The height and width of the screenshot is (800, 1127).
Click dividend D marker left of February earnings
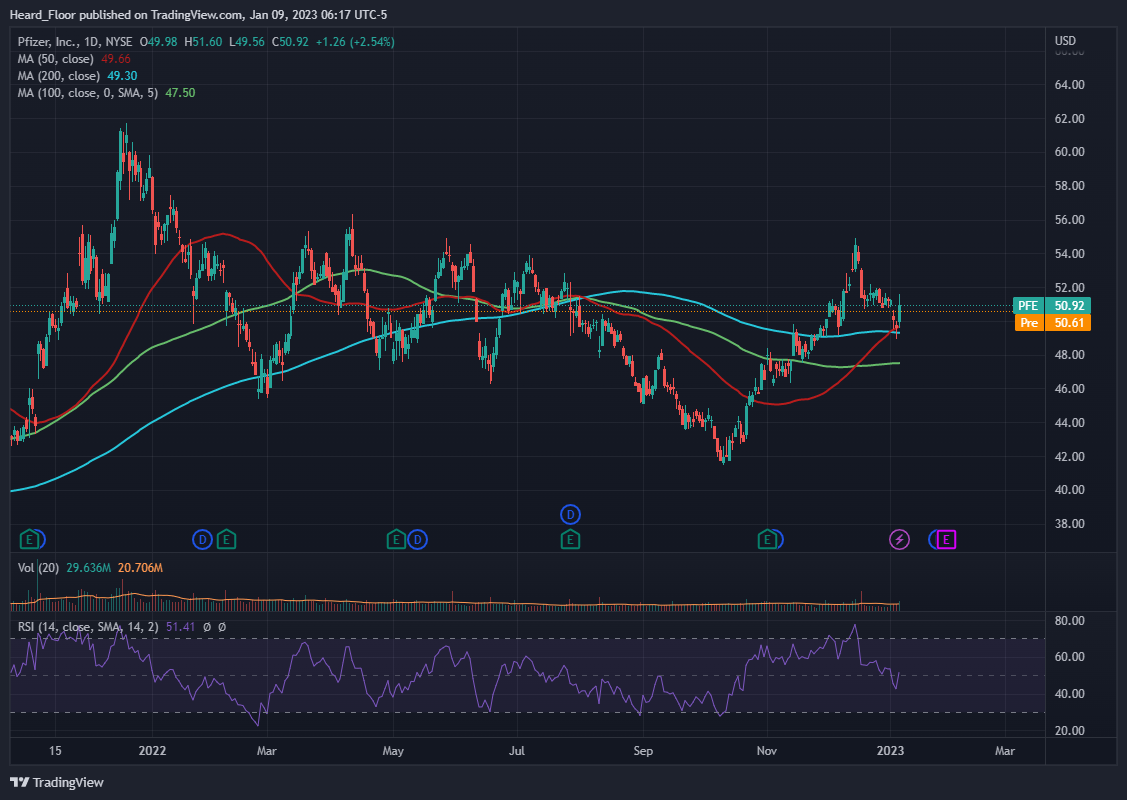tap(203, 539)
